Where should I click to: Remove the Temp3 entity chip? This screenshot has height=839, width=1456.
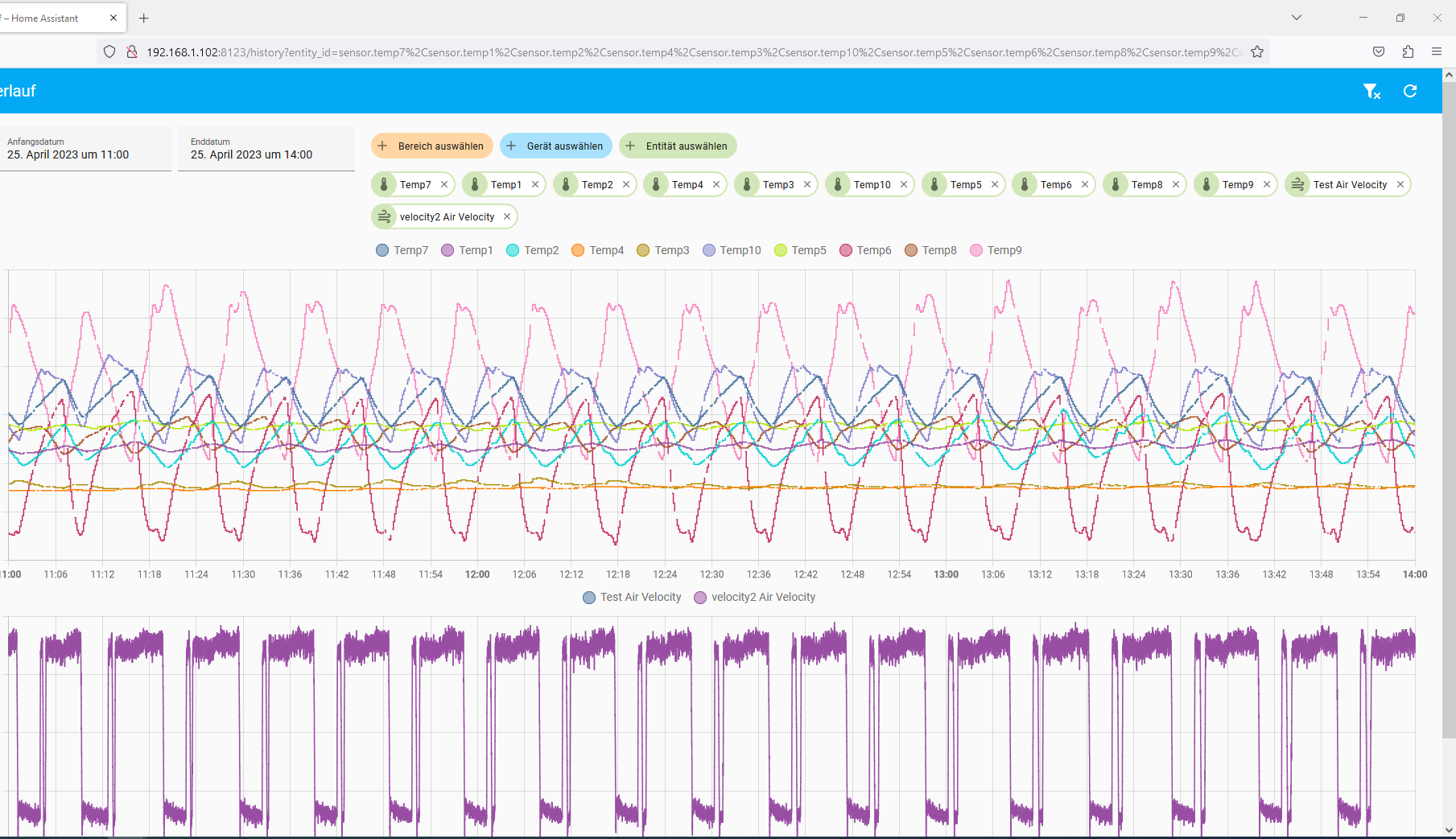coord(807,184)
